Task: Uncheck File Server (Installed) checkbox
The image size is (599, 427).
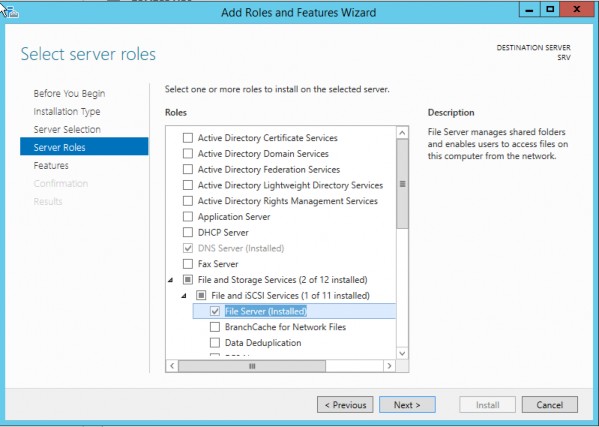Action: 215,311
